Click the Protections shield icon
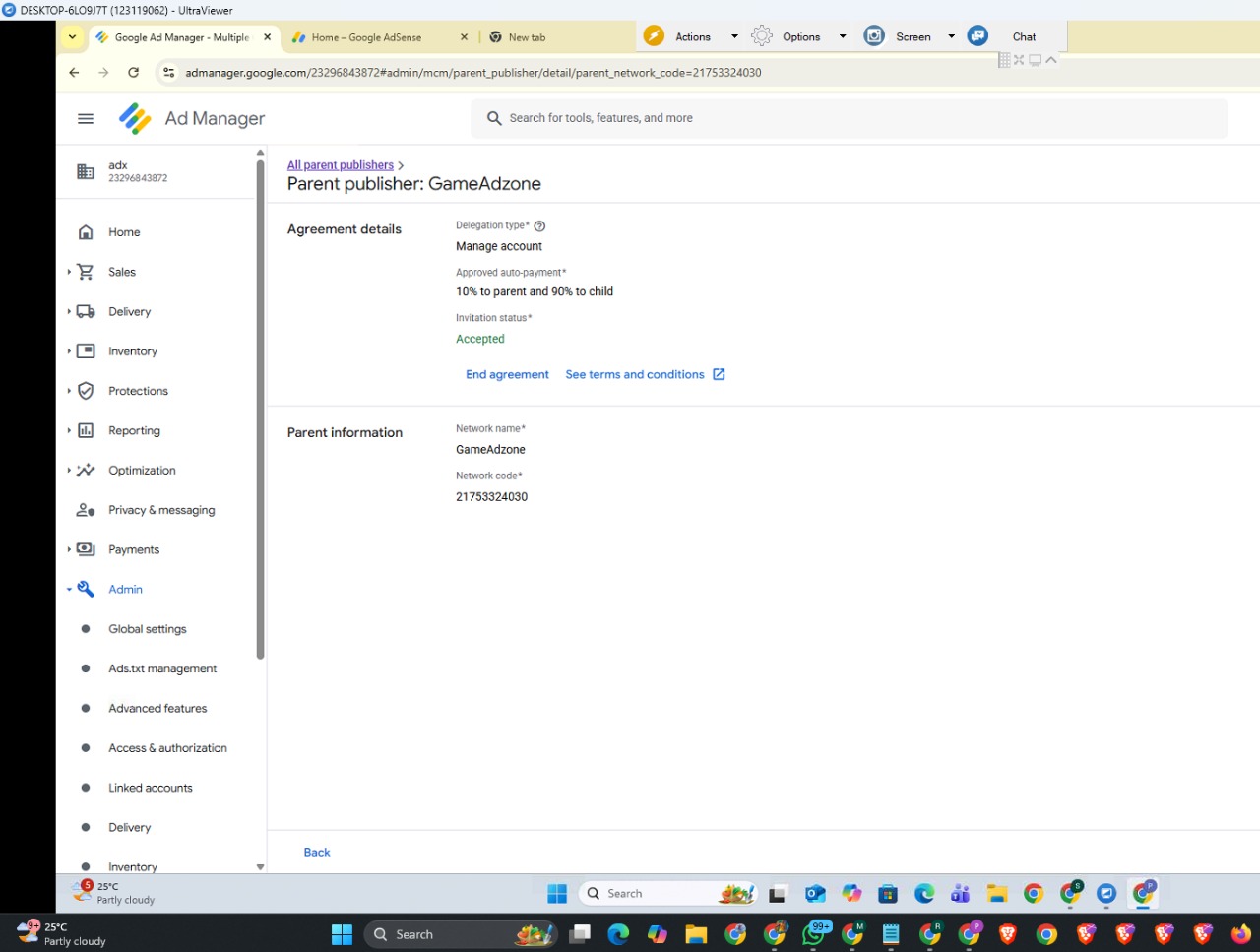The width and height of the screenshot is (1260, 952). [86, 391]
